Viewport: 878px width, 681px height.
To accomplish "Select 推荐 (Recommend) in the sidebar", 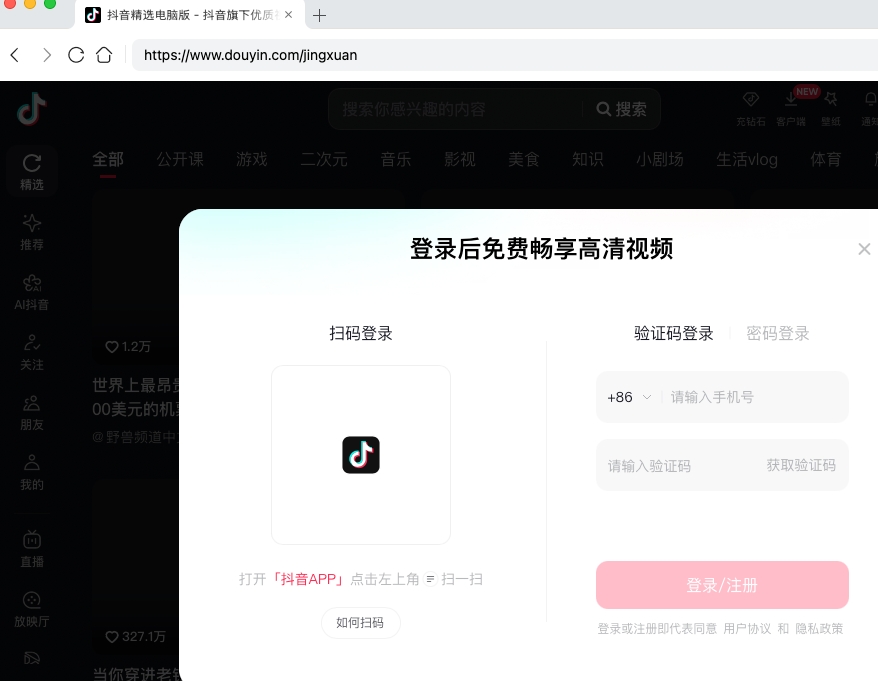I will click(x=31, y=231).
